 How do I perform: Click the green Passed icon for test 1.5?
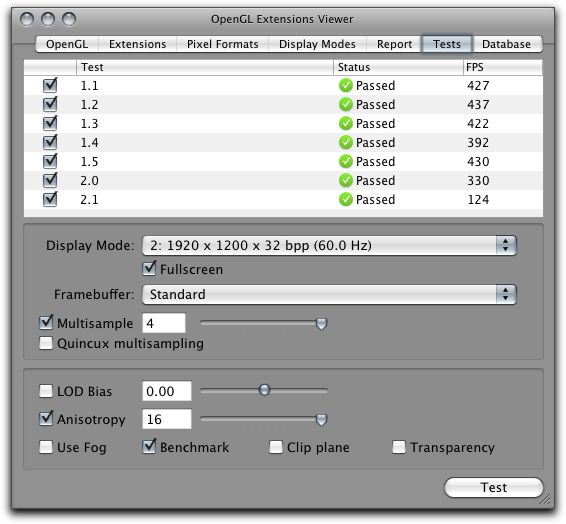click(345, 161)
